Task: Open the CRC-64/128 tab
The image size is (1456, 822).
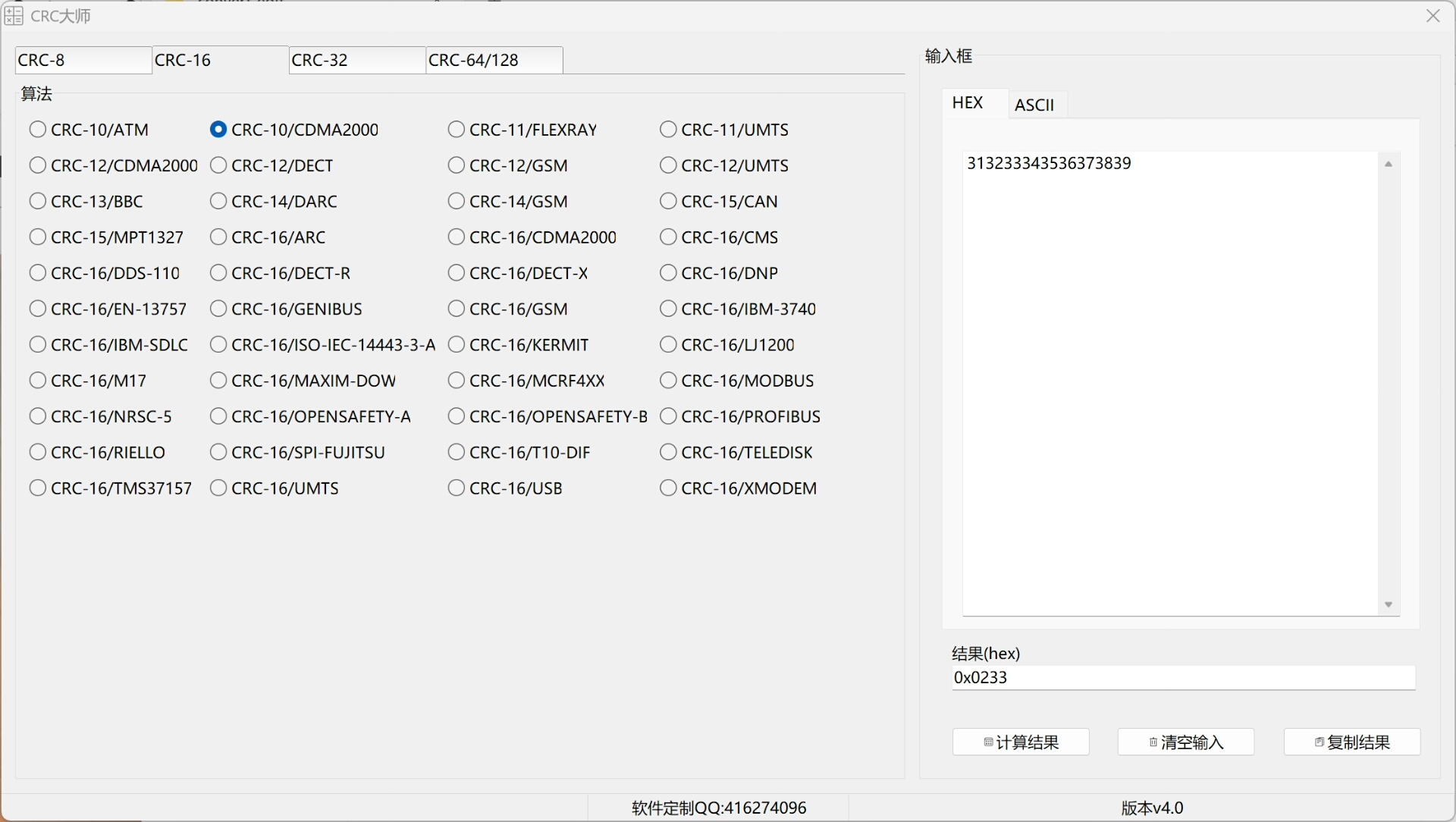Action: (x=494, y=61)
